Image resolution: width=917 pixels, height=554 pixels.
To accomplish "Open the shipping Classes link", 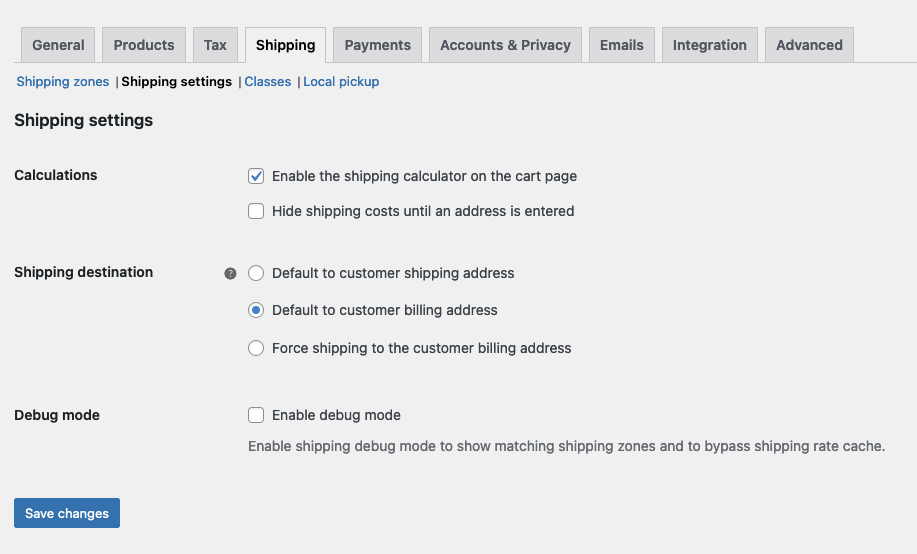I will [268, 82].
